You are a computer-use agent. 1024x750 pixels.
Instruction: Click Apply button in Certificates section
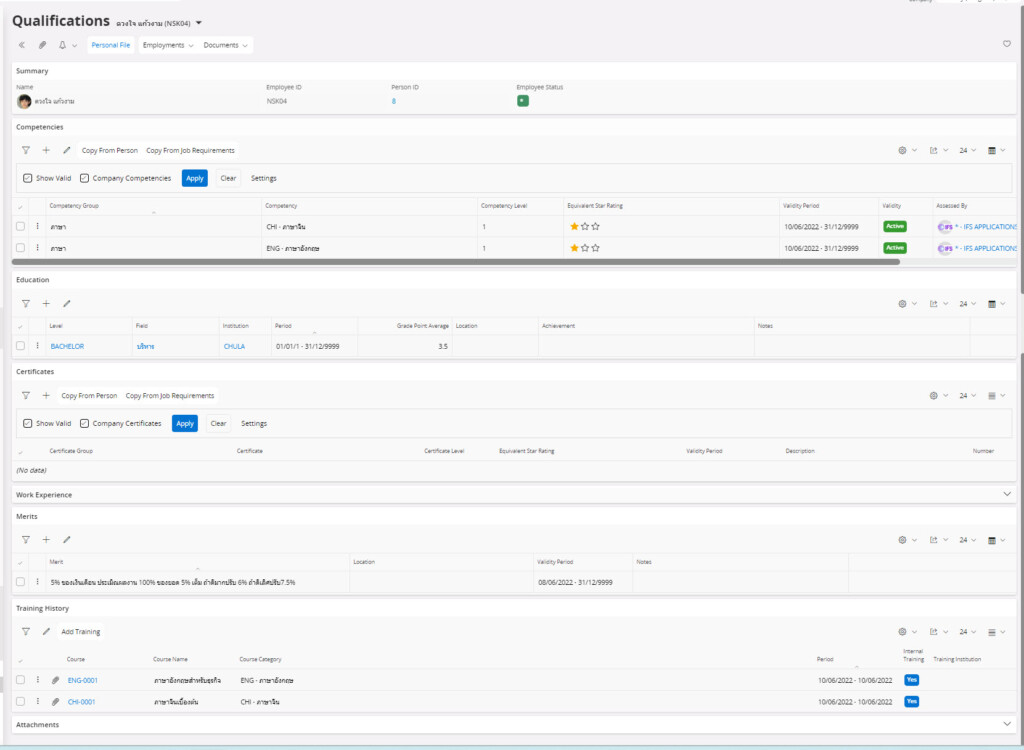pyautogui.click(x=185, y=423)
